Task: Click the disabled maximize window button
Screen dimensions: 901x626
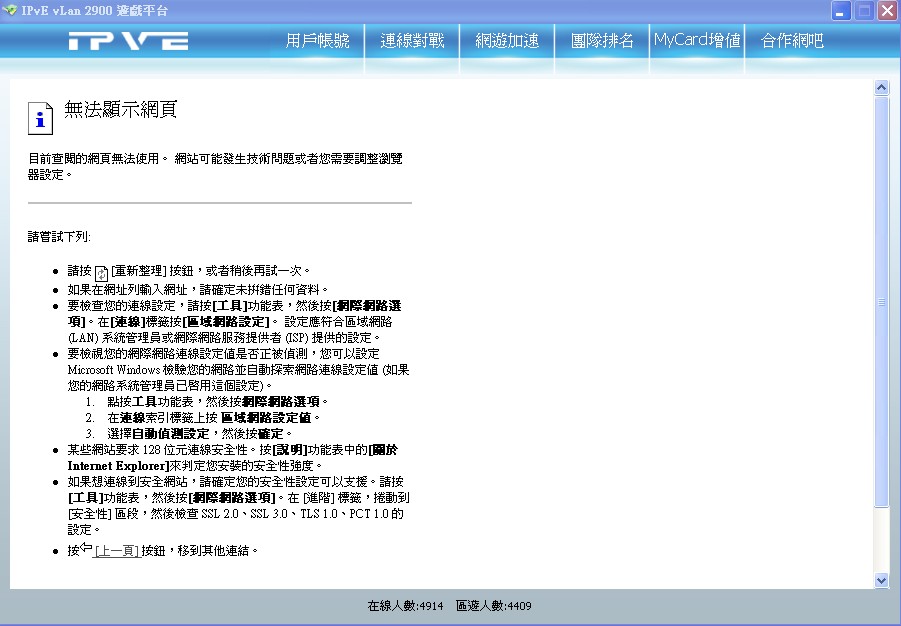Action: pos(864,10)
